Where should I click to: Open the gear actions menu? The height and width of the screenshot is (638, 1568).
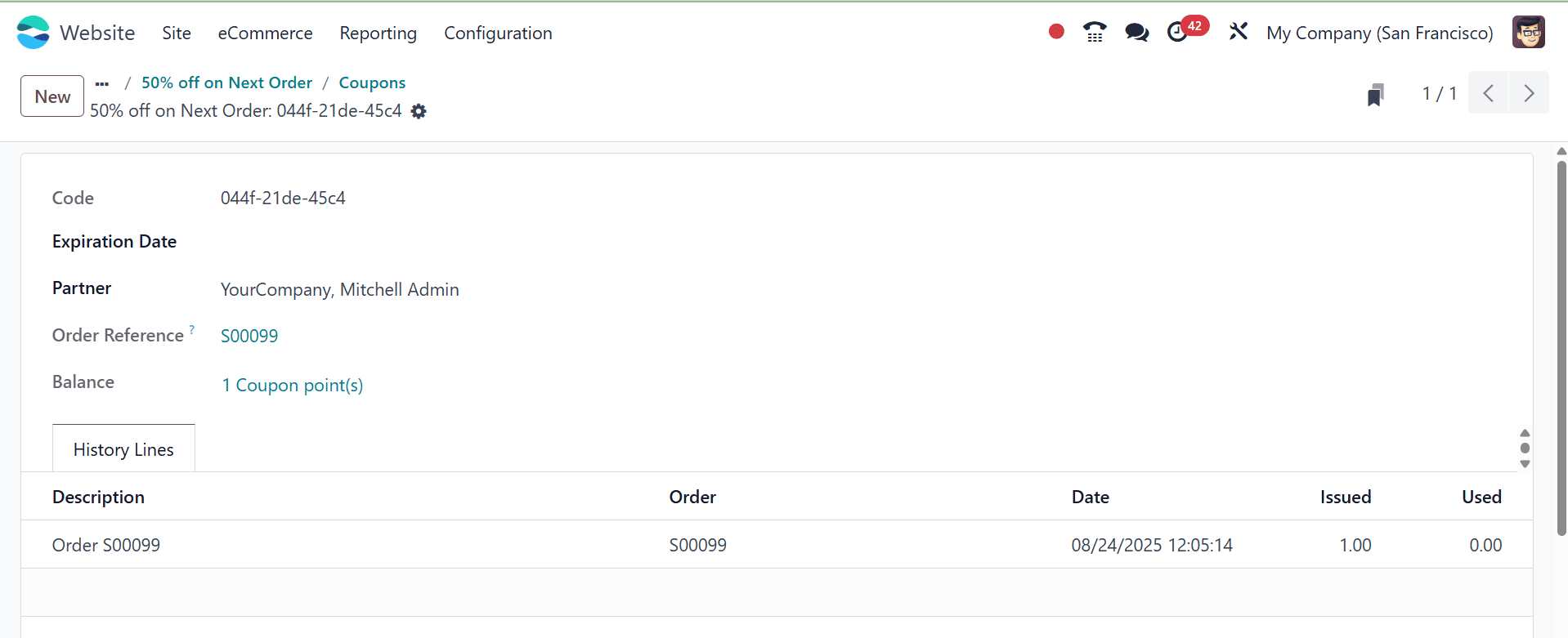coord(418,111)
